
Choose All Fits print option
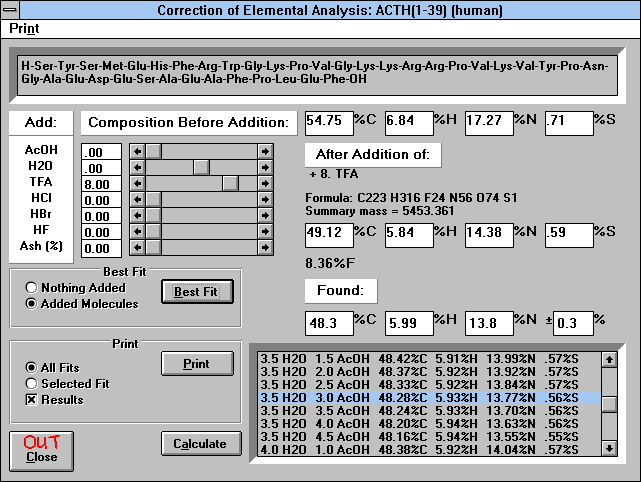[52, 368]
